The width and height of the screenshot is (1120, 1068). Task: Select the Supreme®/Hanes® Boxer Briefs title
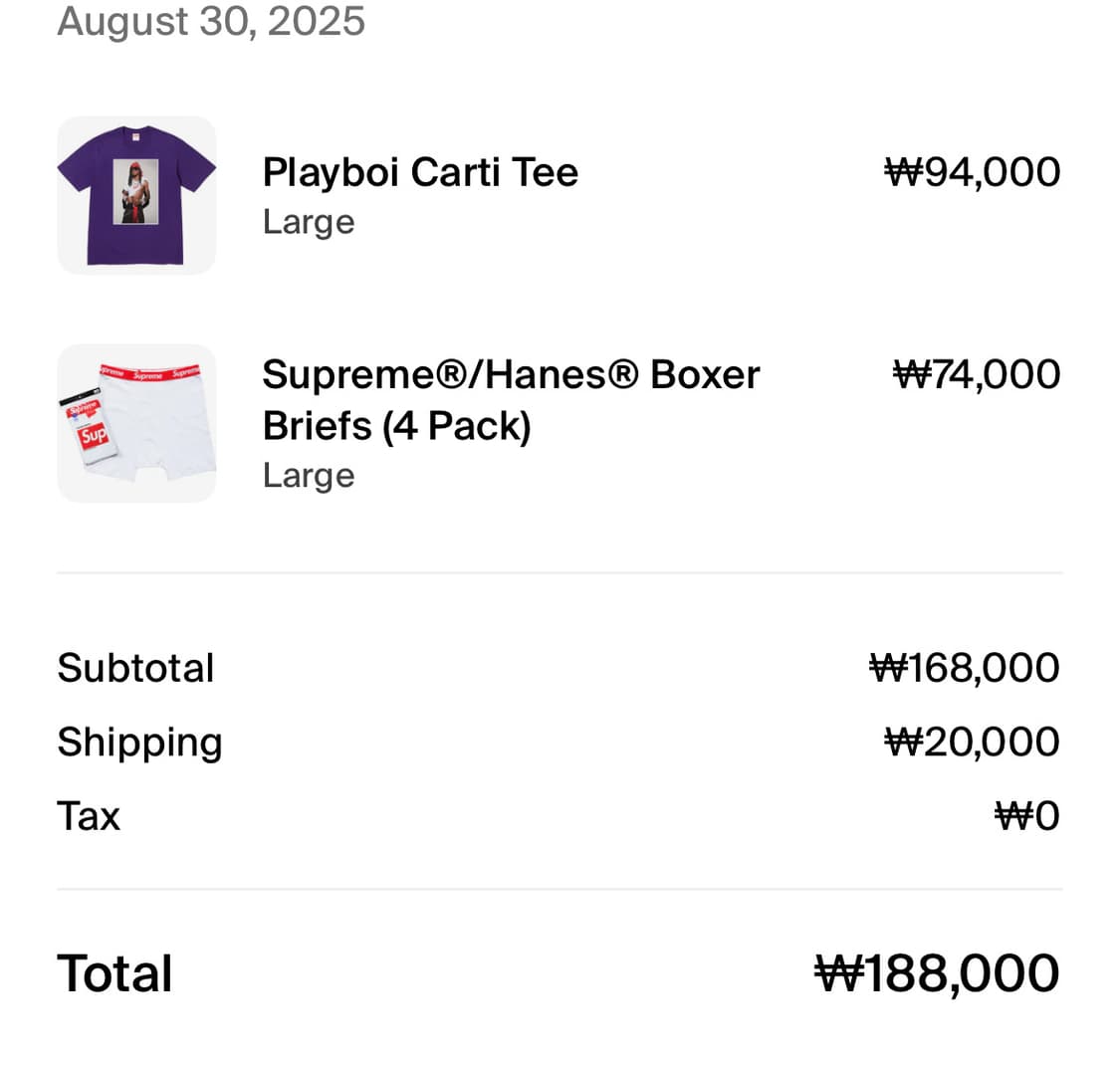(511, 400)
